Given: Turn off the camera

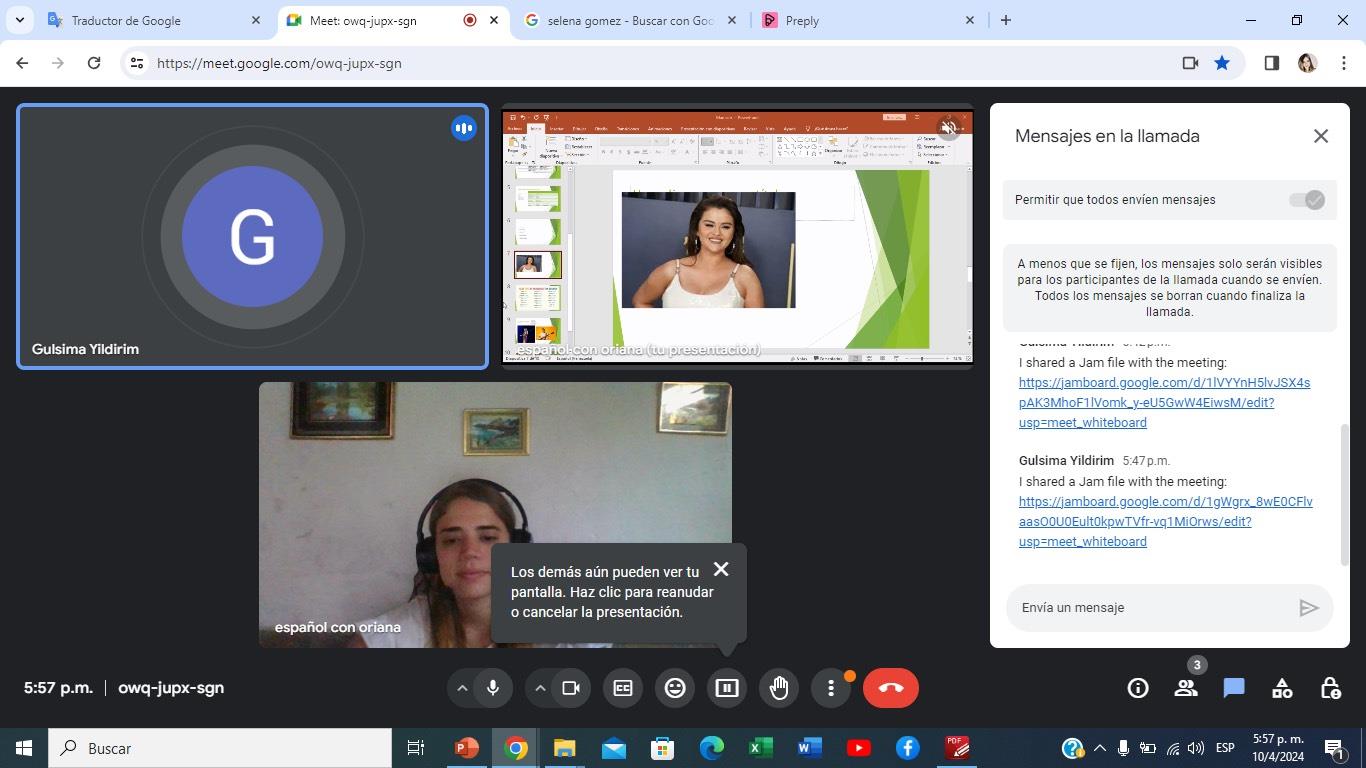Looking at the screenshot, I should tap(571, 688).
